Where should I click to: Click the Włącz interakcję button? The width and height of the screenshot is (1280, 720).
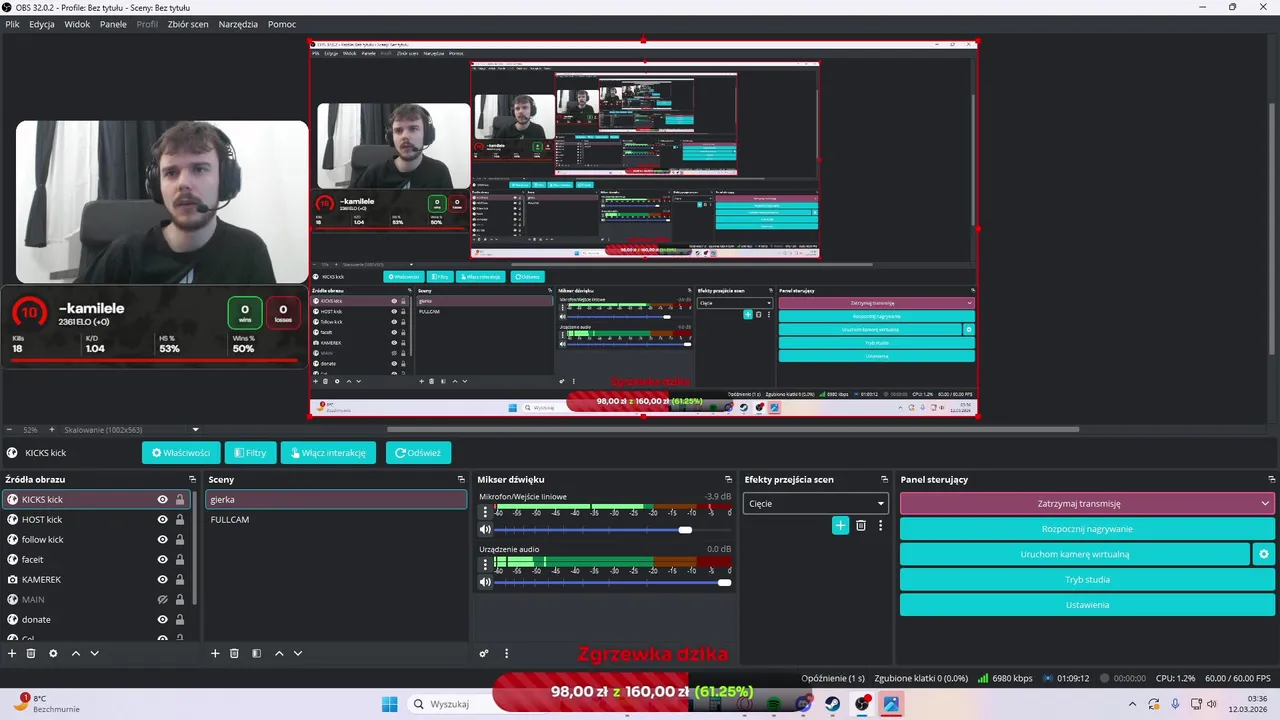[328, 452]
